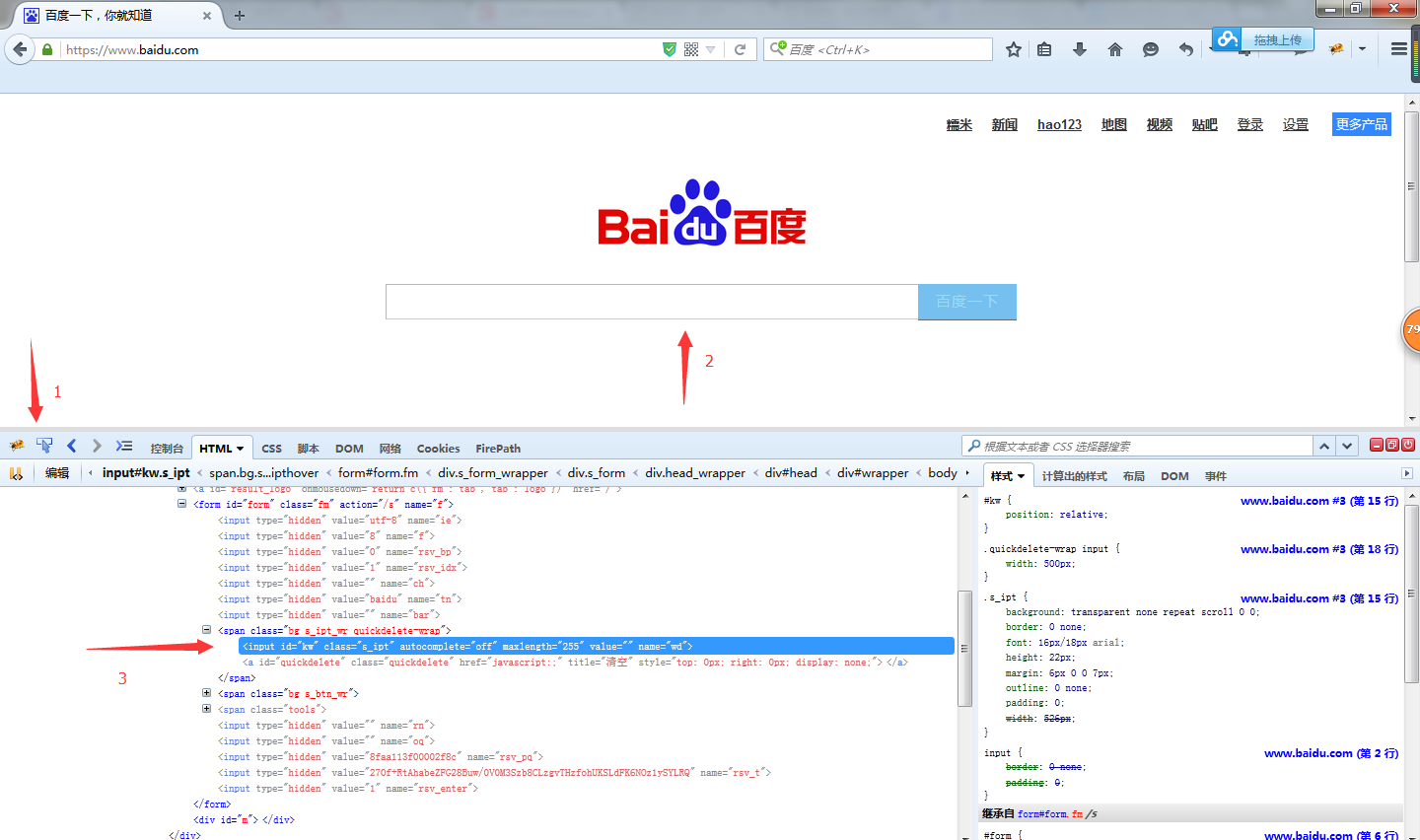This screenshot has height=840, width=1420.
Task: Activate the element inspector pointer tool
Action: (x=44, y=446)
